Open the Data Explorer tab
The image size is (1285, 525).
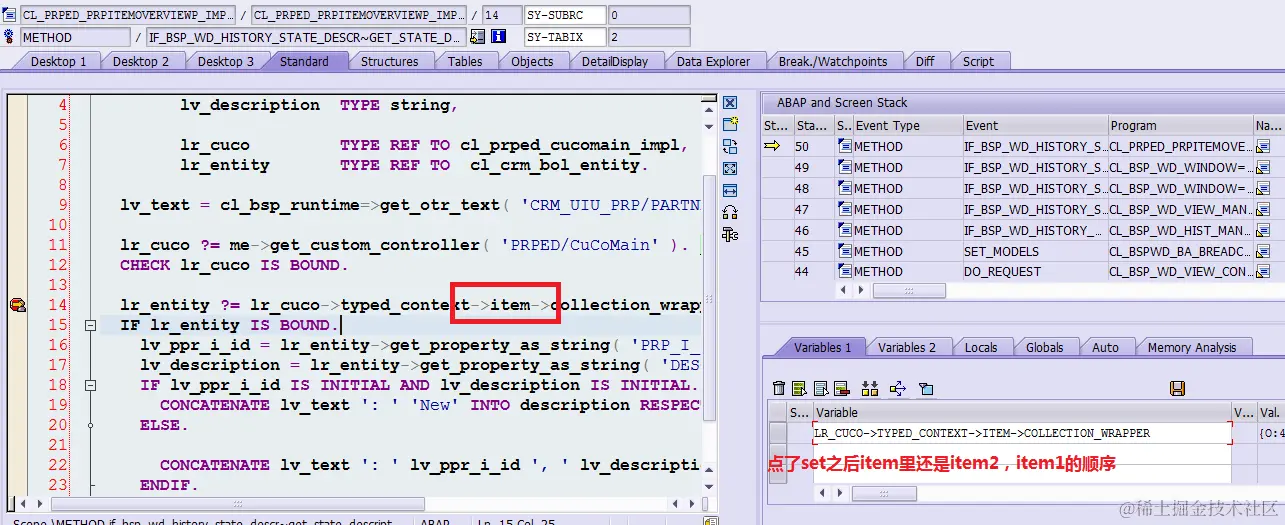click(x=713, y=61)
